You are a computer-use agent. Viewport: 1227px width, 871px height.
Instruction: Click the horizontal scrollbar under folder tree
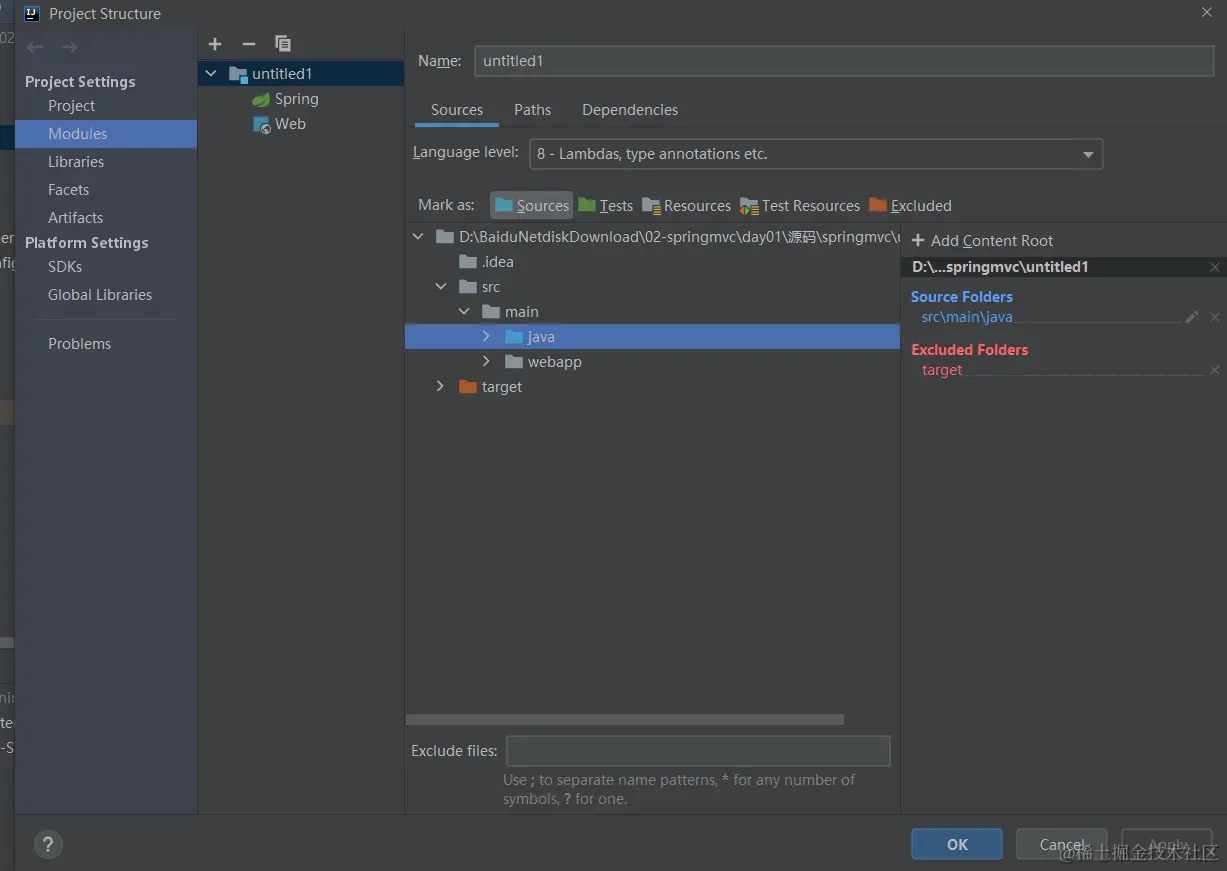625,719
